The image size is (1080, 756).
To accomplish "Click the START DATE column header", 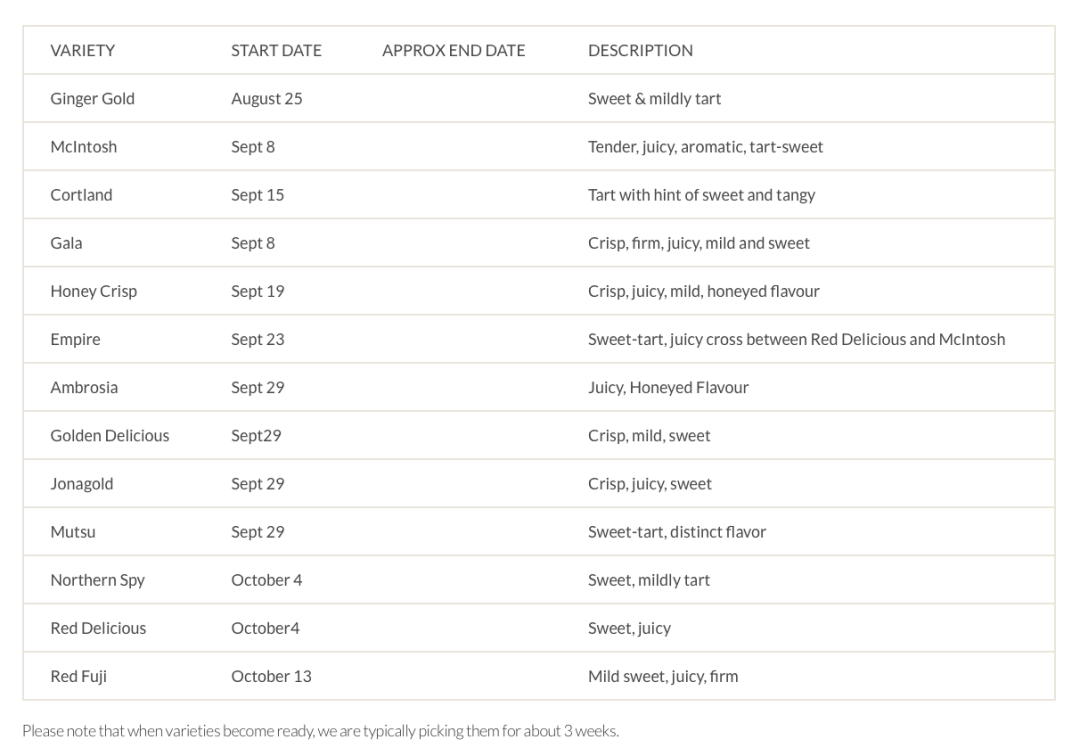I will pyautogui.click(x=276, y=50).
